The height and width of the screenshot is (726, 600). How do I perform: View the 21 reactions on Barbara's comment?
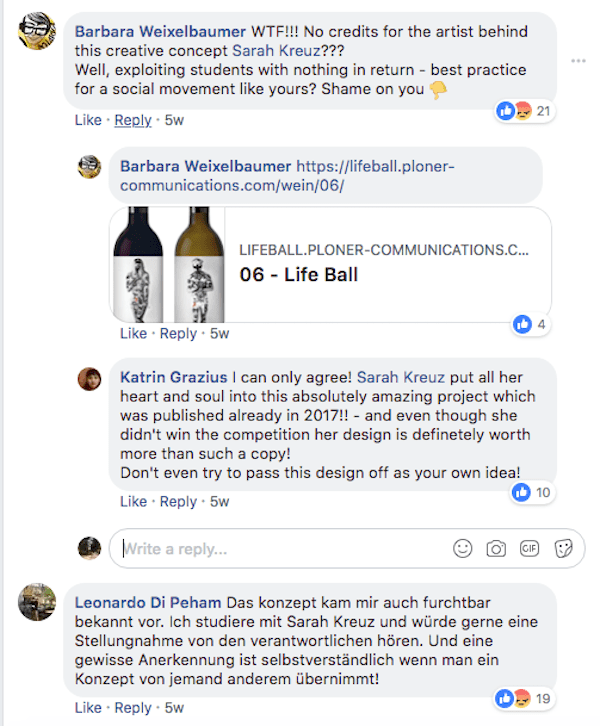coord(524,111)
